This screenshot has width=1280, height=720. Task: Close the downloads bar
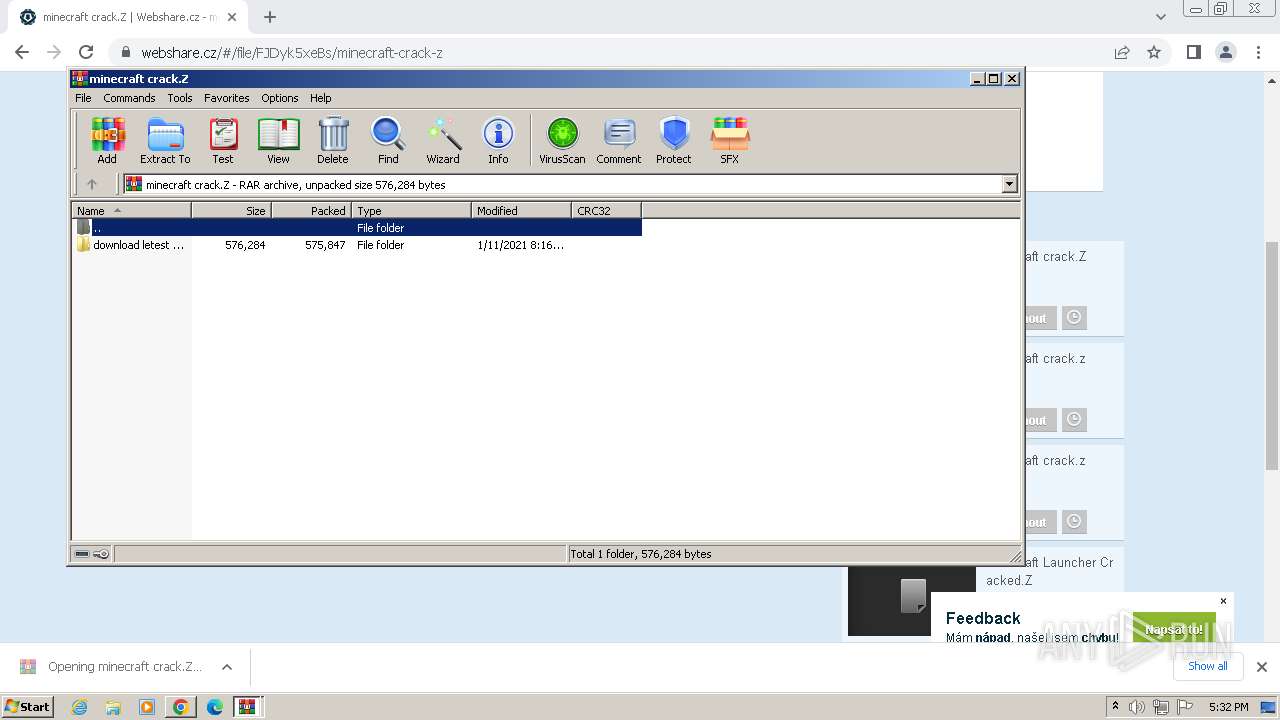pos(1261,667)
